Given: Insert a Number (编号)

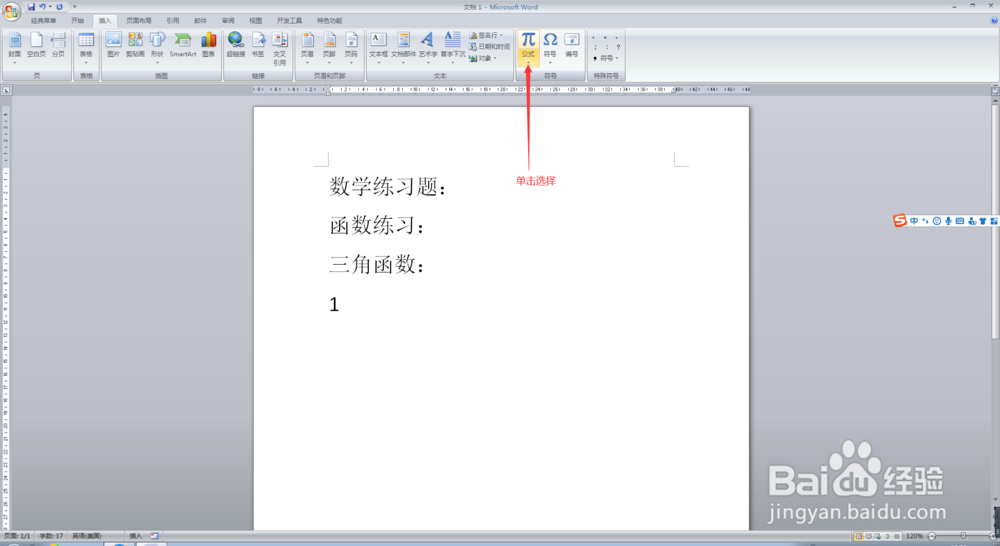Looking at the screenshot, I should 571,47.
